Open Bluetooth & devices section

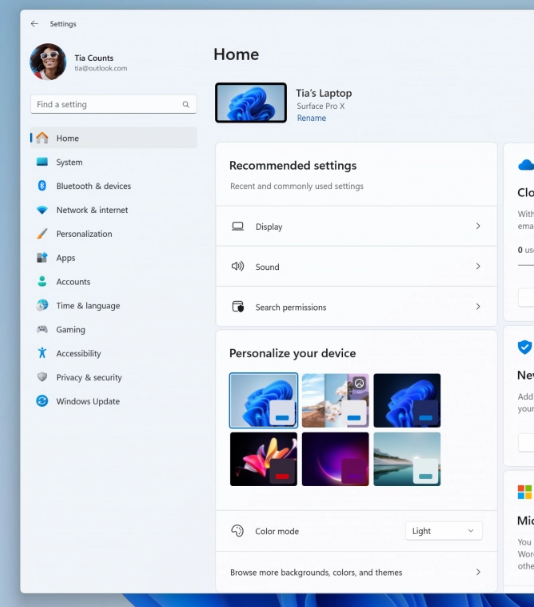tap(113, 186)
